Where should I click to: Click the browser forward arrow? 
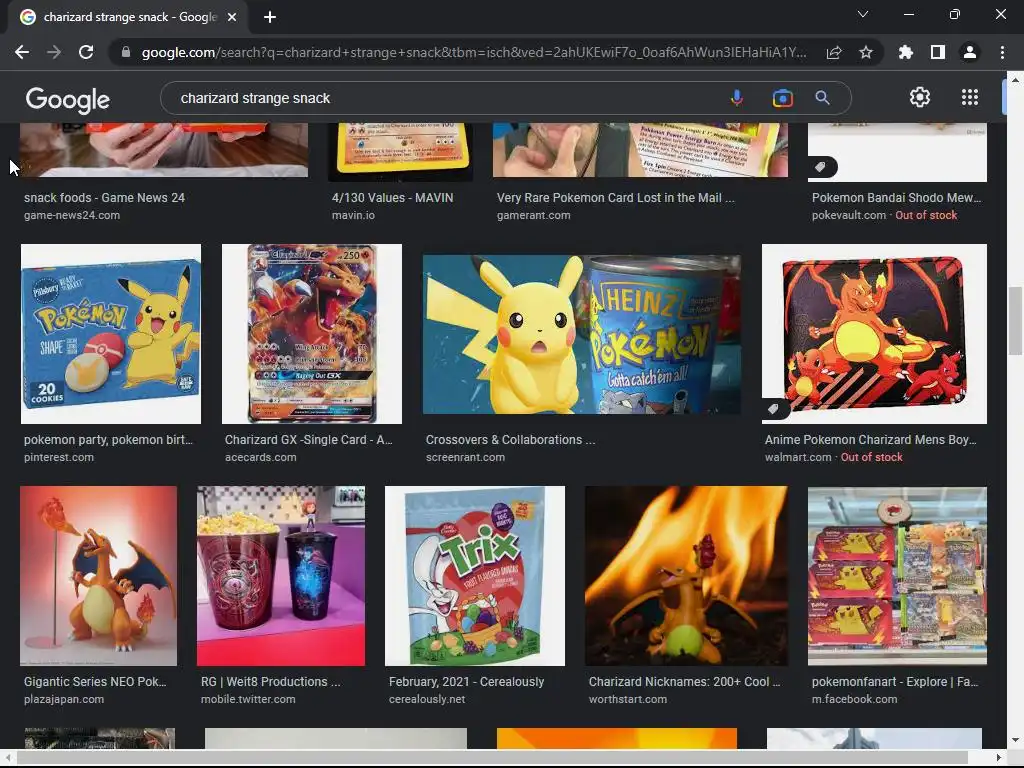point(54,52)
